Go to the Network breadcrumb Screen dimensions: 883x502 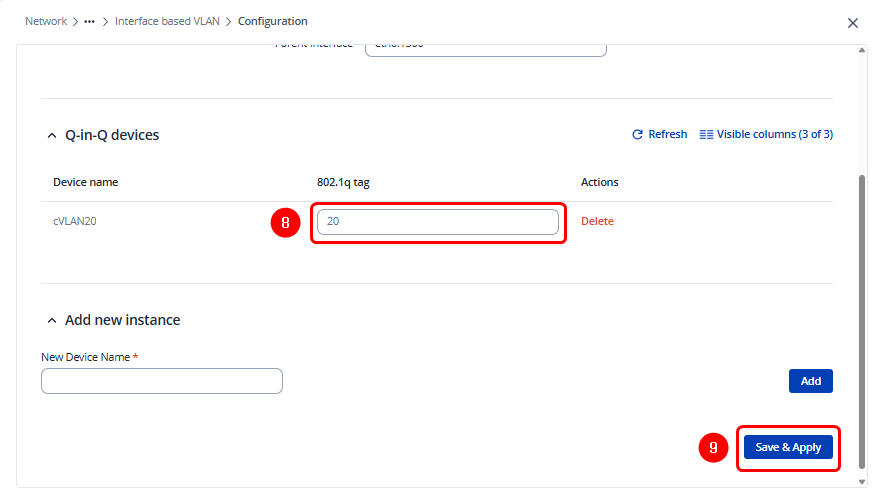point(46,21)
